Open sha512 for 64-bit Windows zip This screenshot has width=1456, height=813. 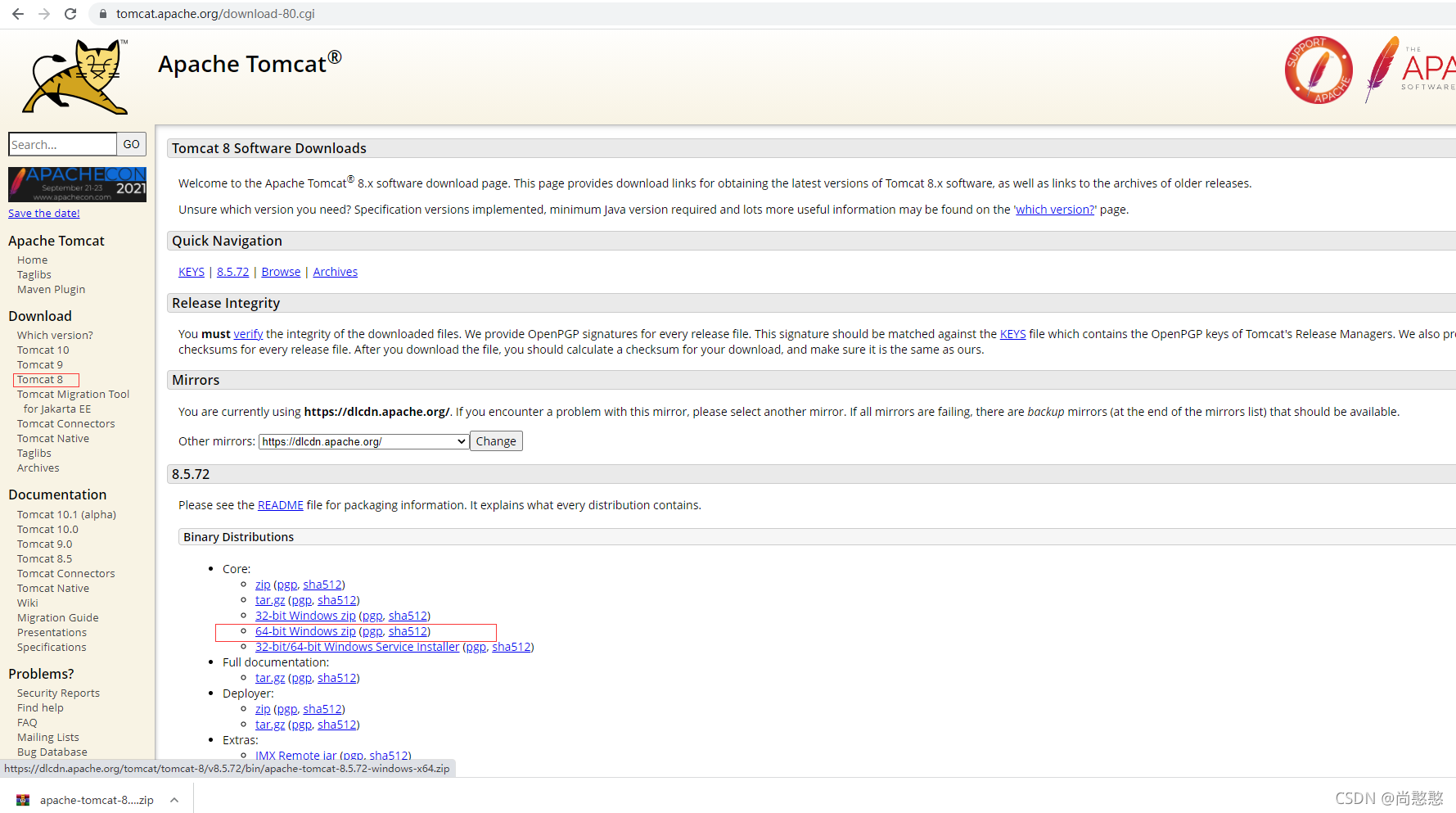[x=408, y=631]
